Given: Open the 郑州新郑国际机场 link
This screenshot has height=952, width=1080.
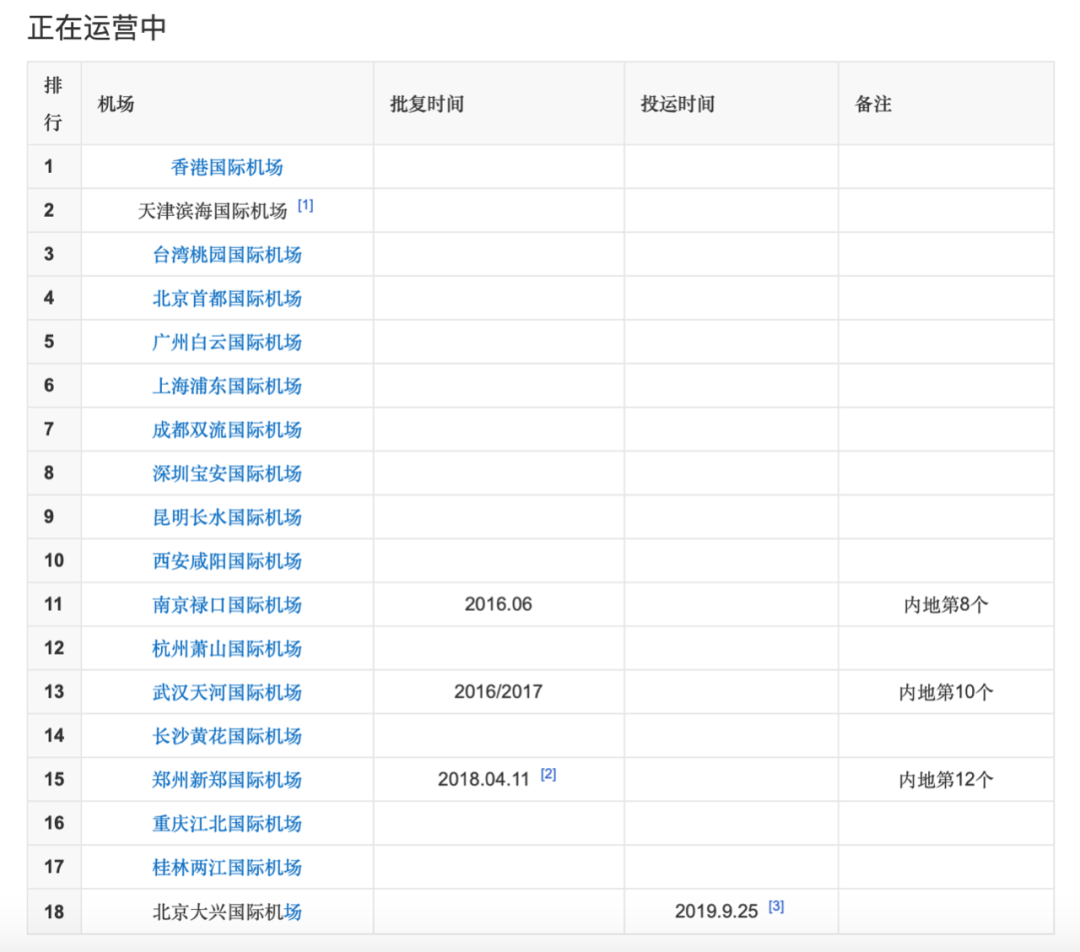Looking at the screenshot, I should pos(227,779).
